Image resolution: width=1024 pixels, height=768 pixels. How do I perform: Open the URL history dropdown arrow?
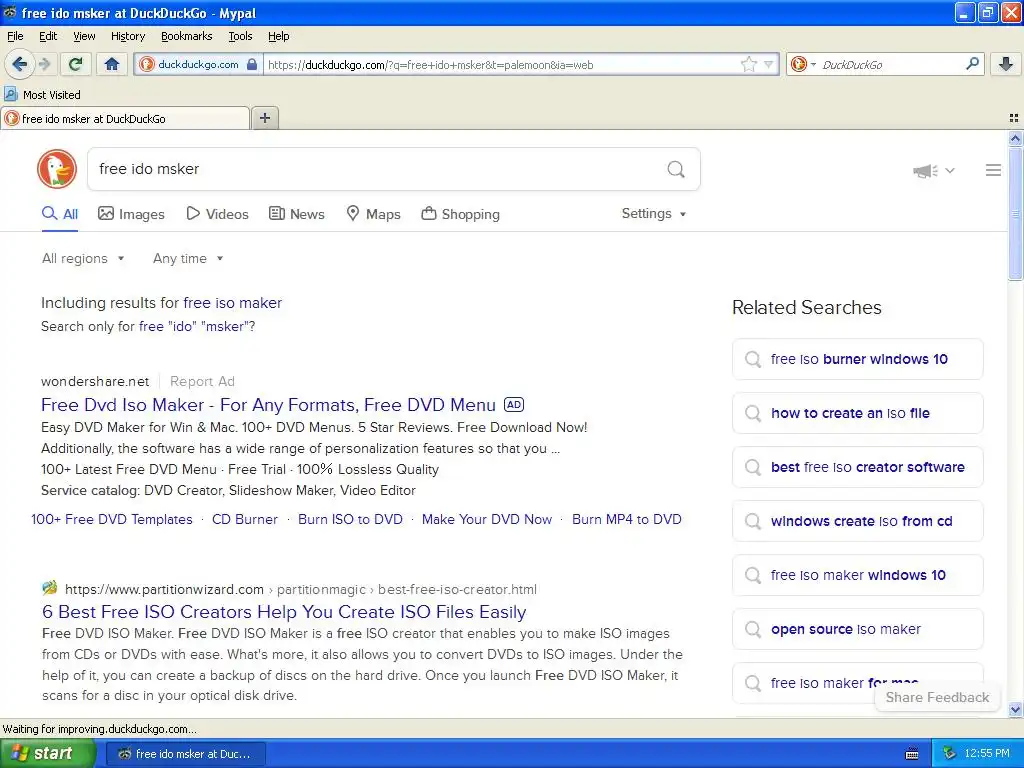coord(769,64)
